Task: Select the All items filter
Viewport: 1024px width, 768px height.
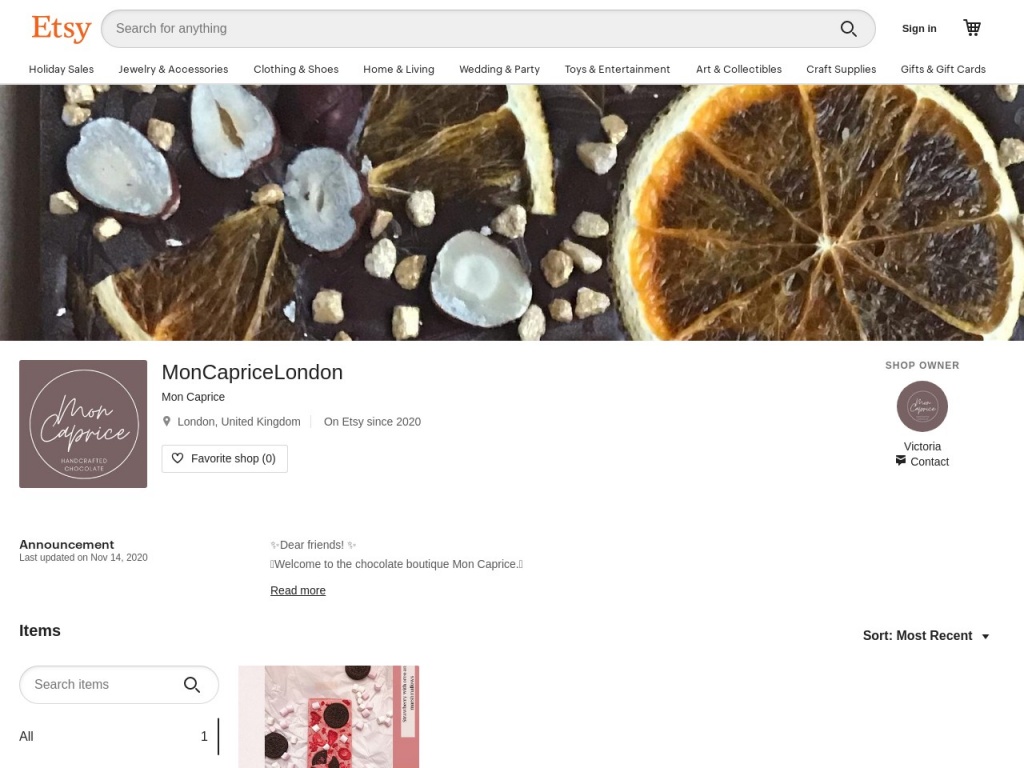Action: pyautogui.click(x=27, y=736)
